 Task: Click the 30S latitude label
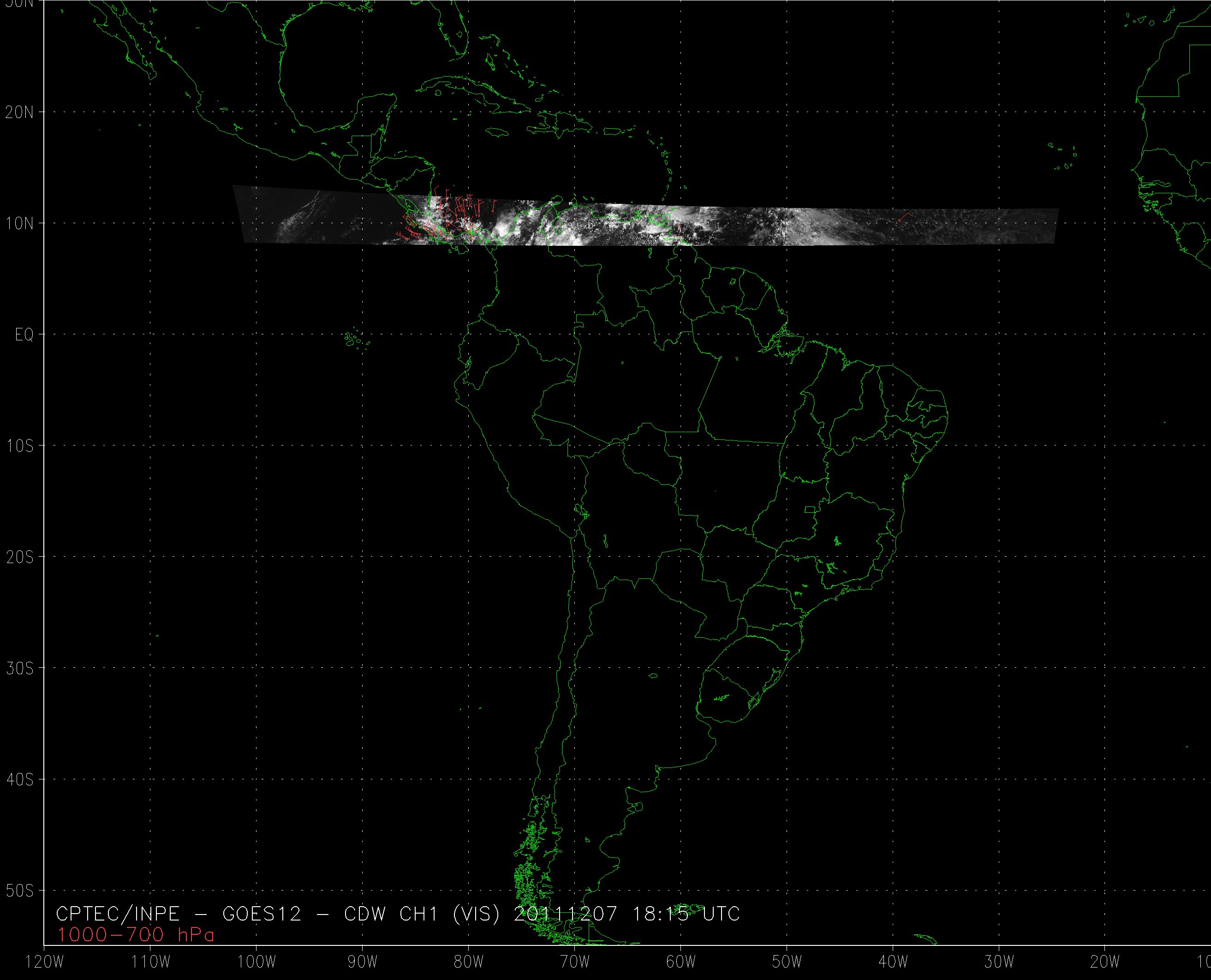20,668
